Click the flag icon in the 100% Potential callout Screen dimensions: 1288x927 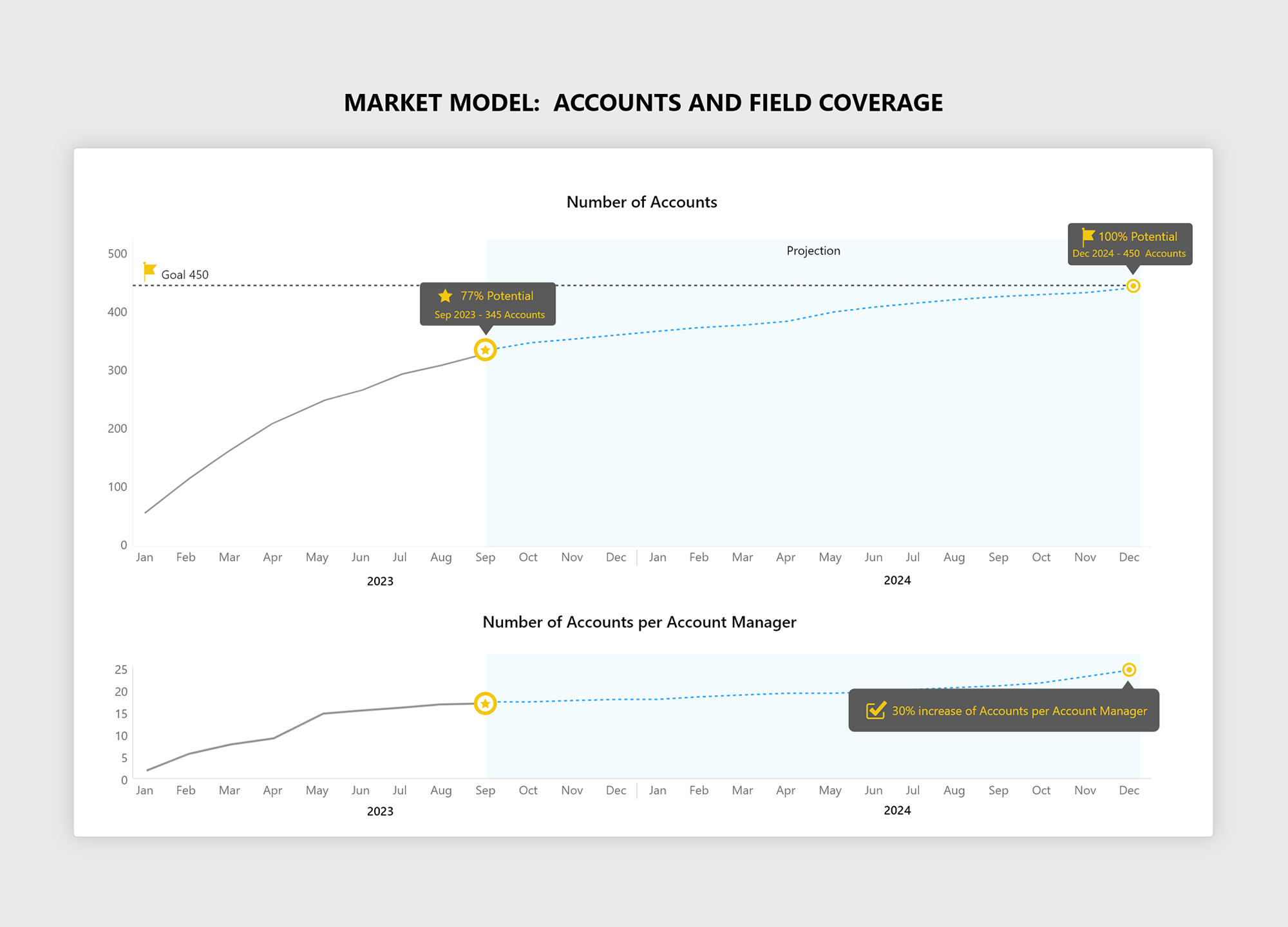pos(1087,236)
